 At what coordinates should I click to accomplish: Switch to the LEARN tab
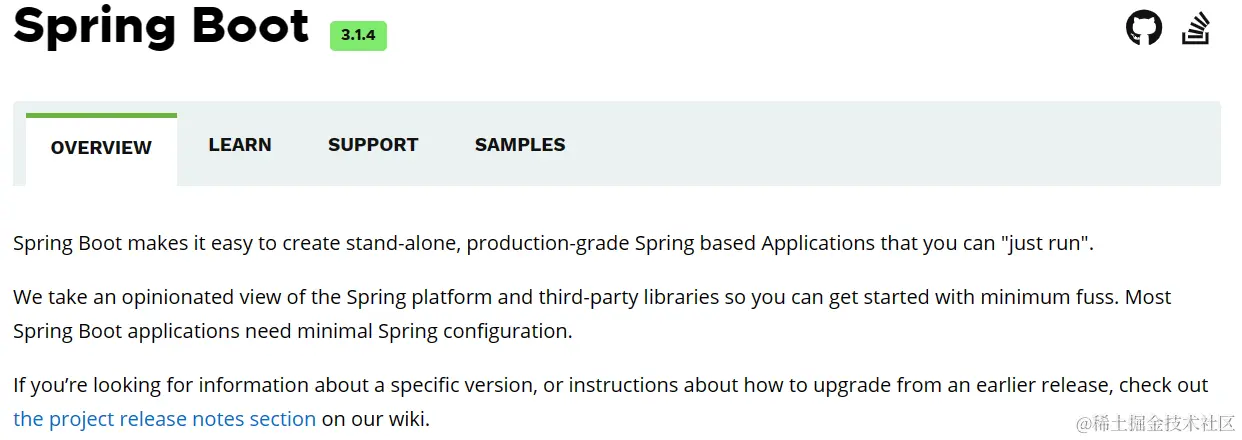tap(240, 145)
